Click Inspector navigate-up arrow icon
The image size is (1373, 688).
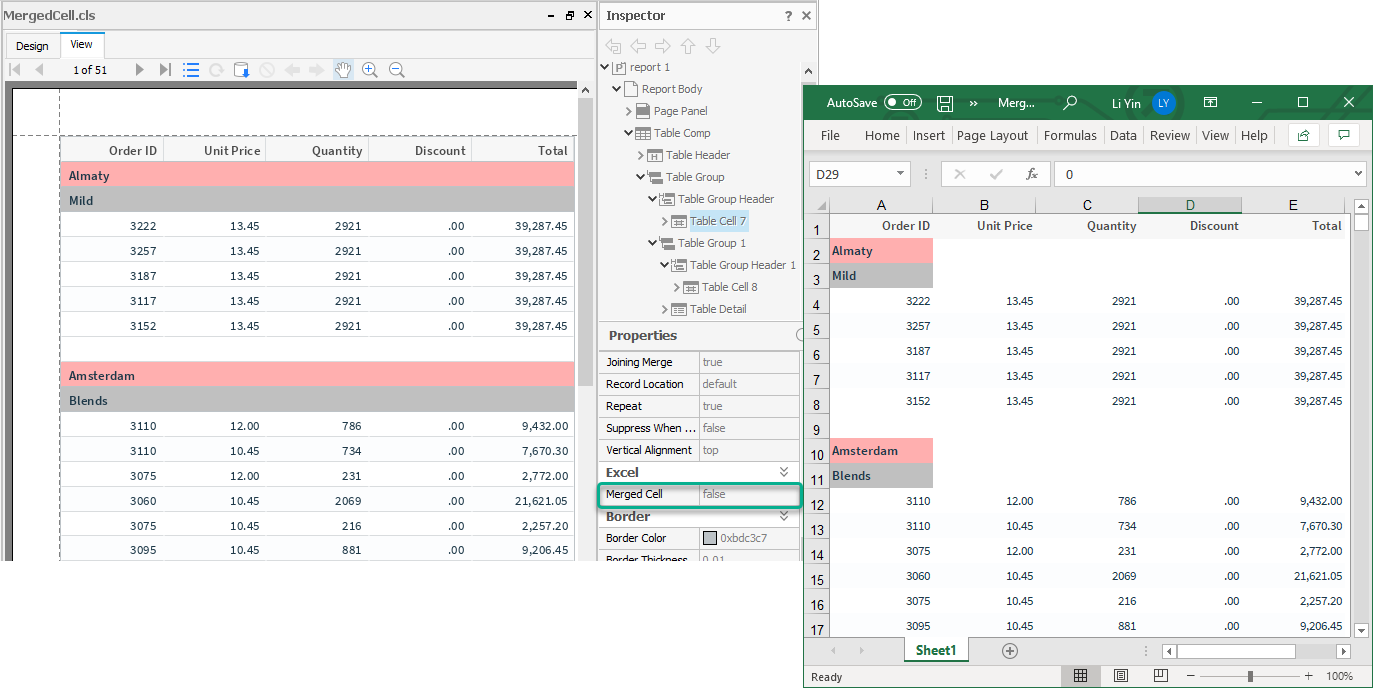[x=688, y=46]
